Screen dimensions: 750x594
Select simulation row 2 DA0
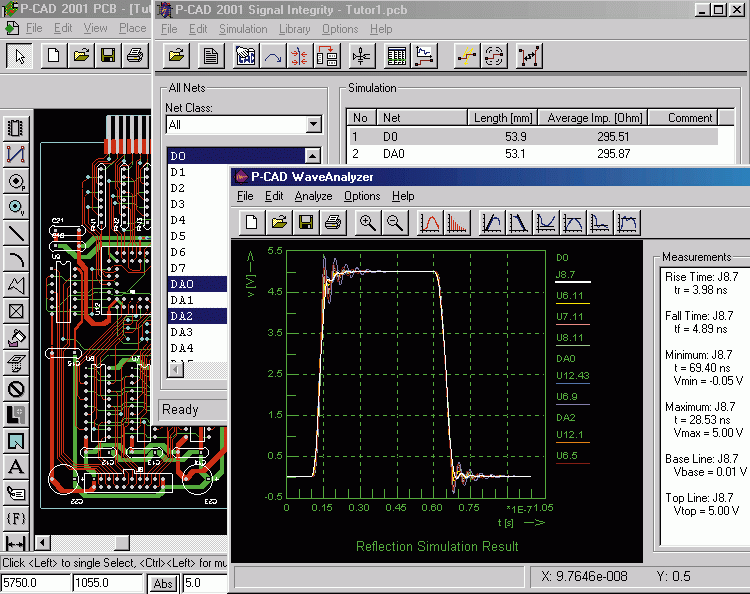533,154
